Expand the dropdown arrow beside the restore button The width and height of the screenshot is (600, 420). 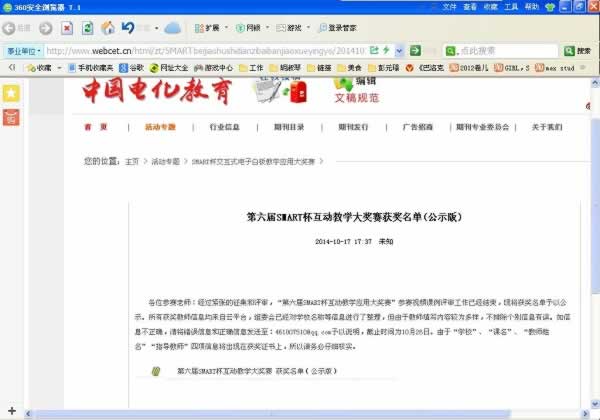click(x=156, y=28)
